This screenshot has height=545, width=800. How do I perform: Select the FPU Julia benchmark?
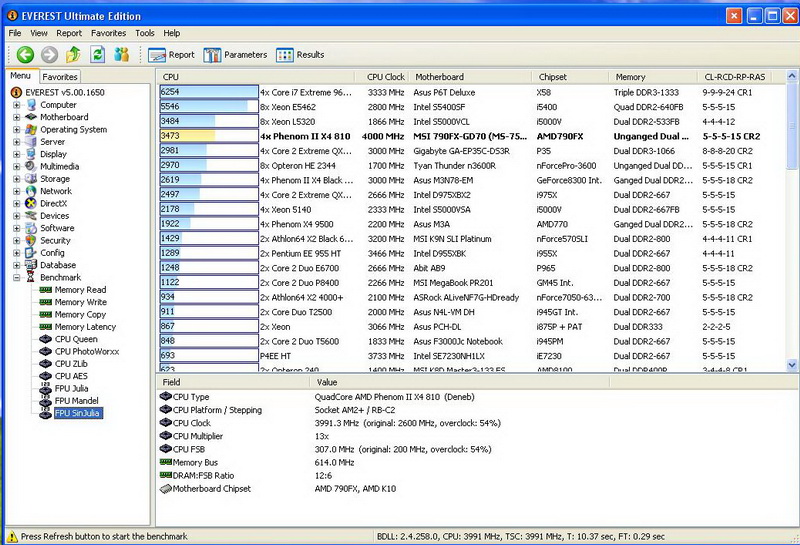(x=71, y=388)
